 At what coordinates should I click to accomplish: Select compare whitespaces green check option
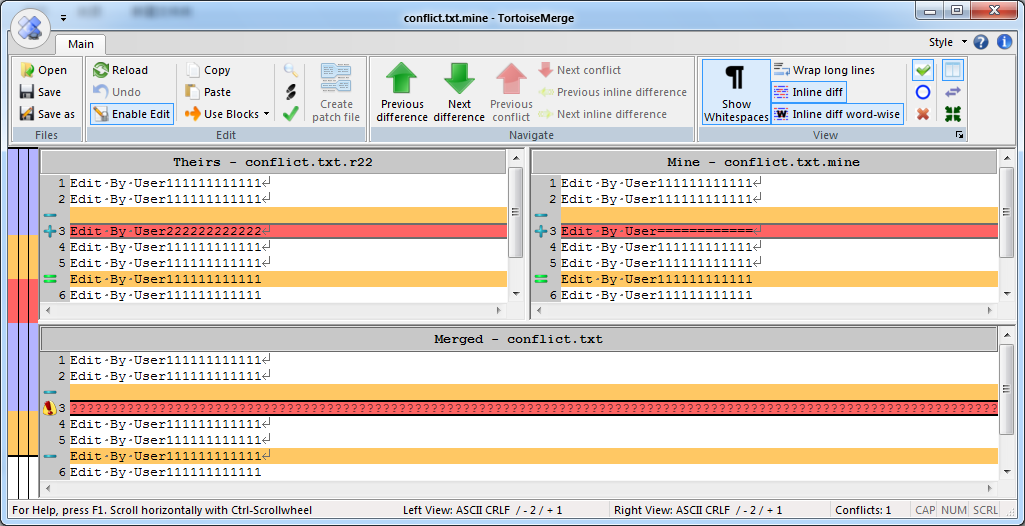pos(923,70)
